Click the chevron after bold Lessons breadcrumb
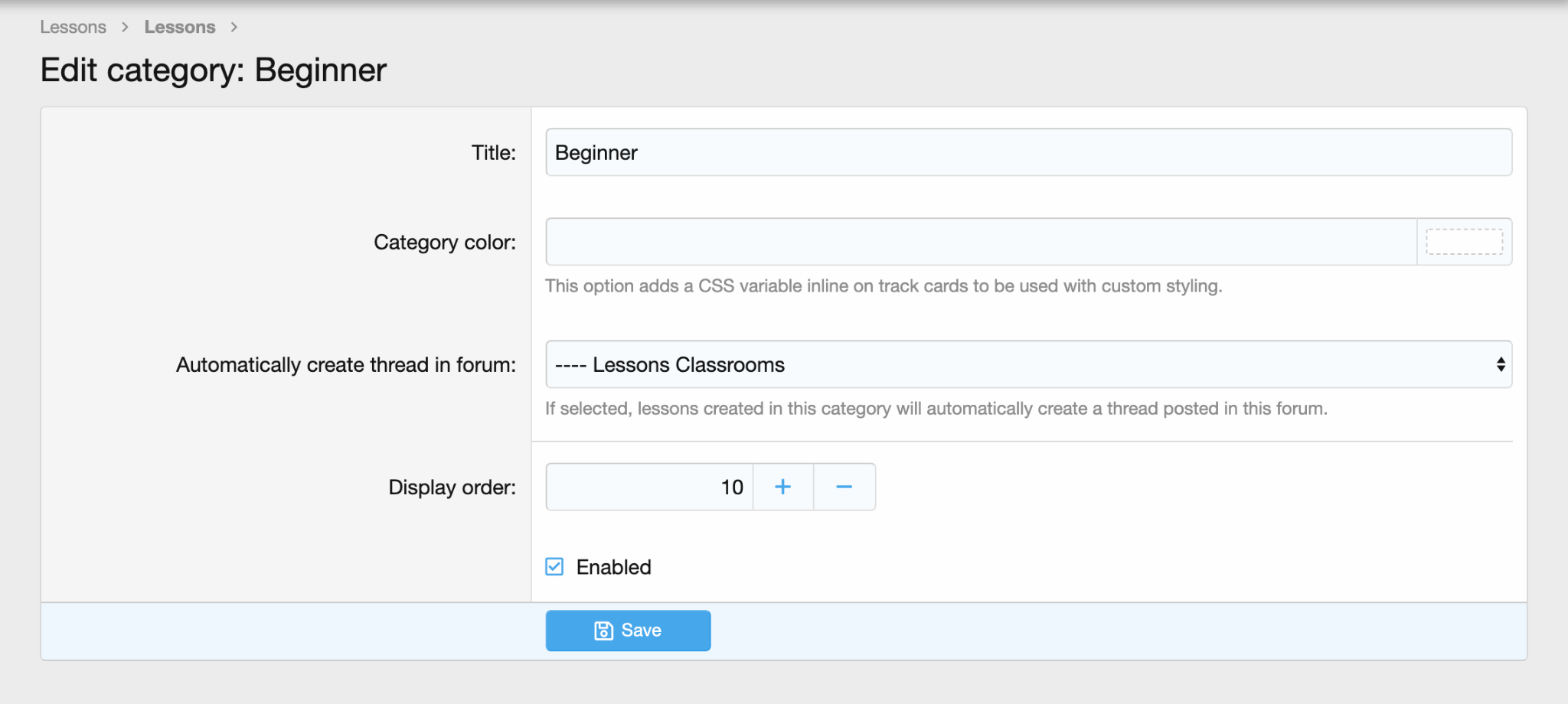The width and height of the screenshot is (1568, 704). [x=234, y=28]
